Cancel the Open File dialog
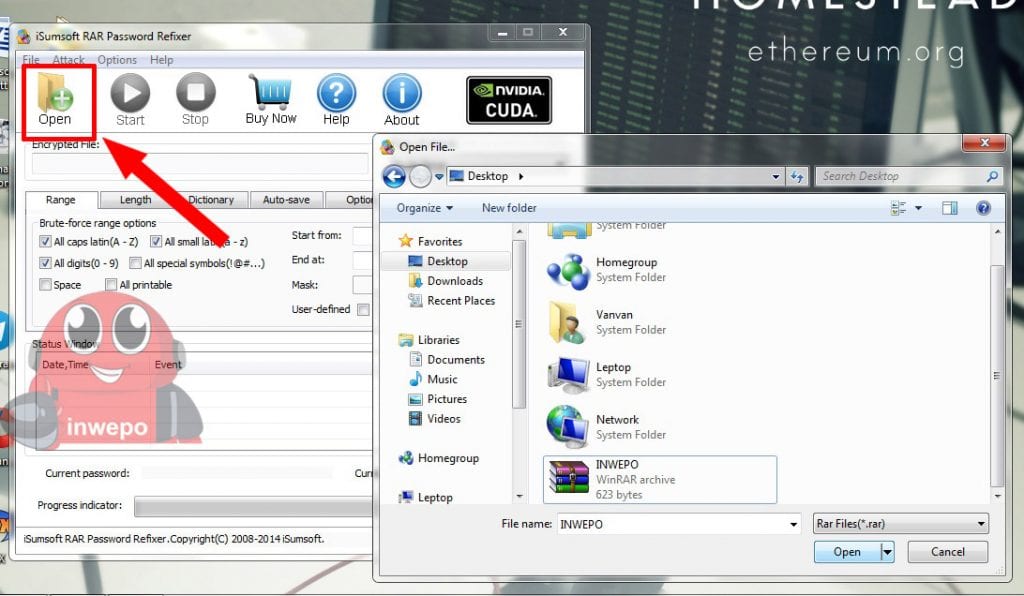Viewport: 1024px width, 596px height. tap(948, 552)
